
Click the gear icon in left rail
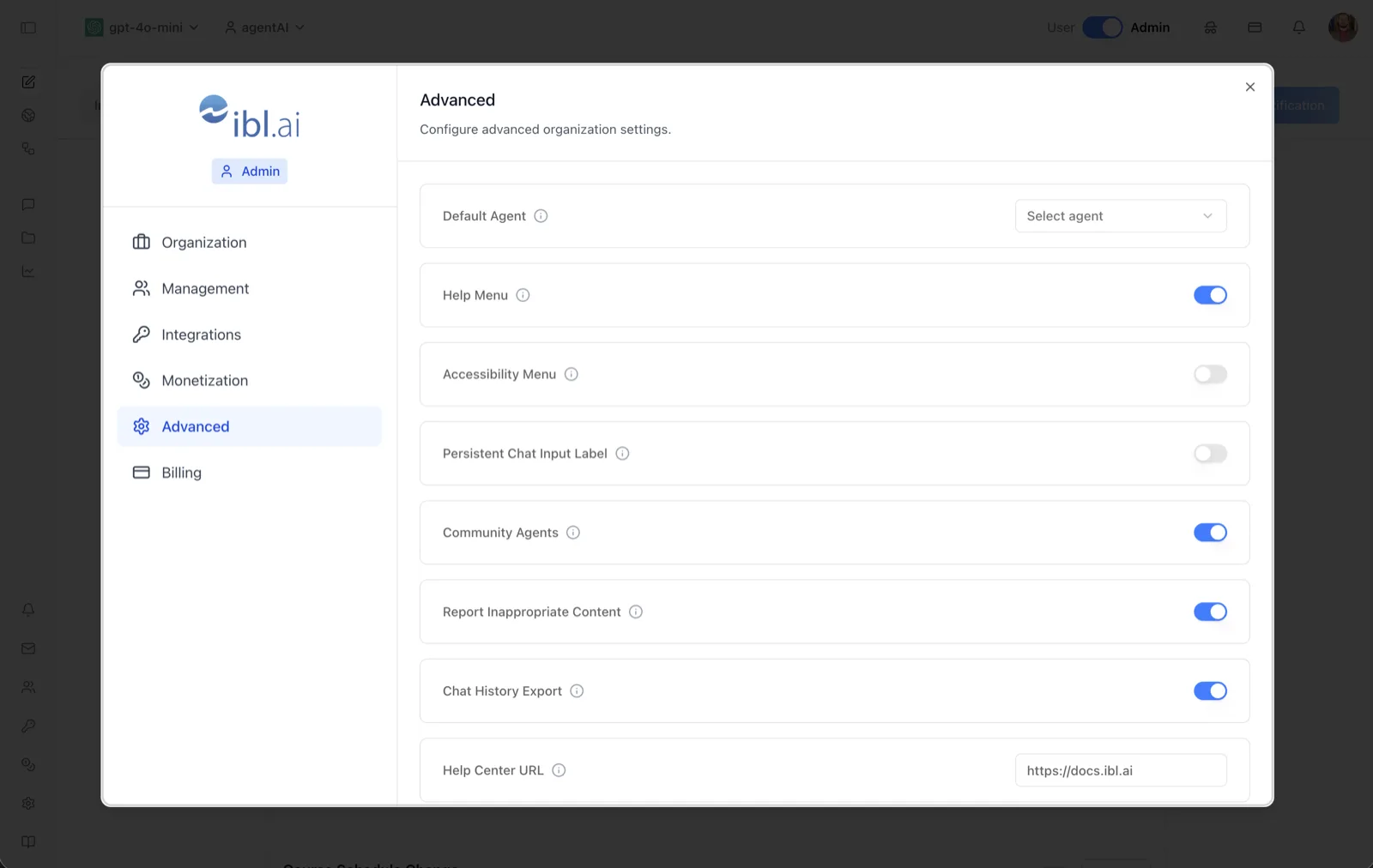coord(28,803)
